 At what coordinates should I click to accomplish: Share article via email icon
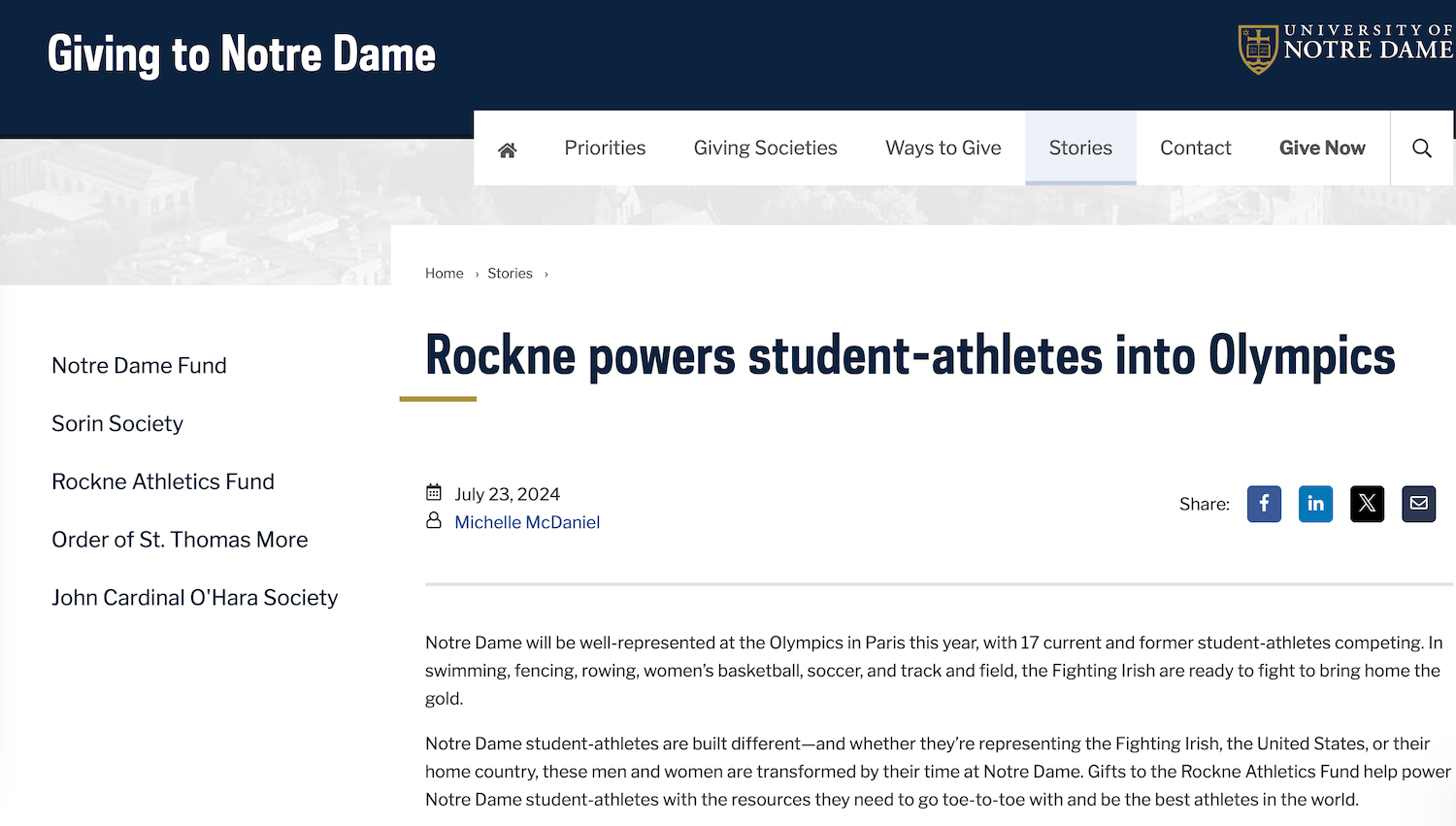(1418, 504)
